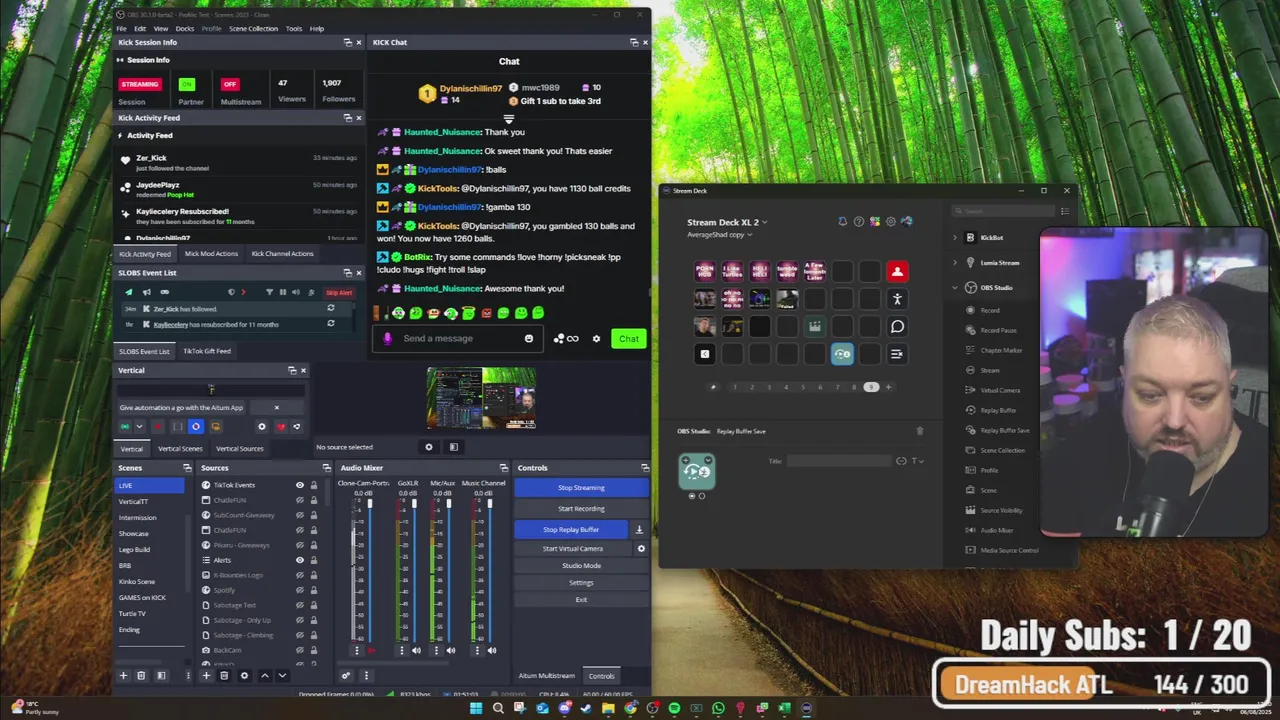Add a new scene with the plus icon

124,676
